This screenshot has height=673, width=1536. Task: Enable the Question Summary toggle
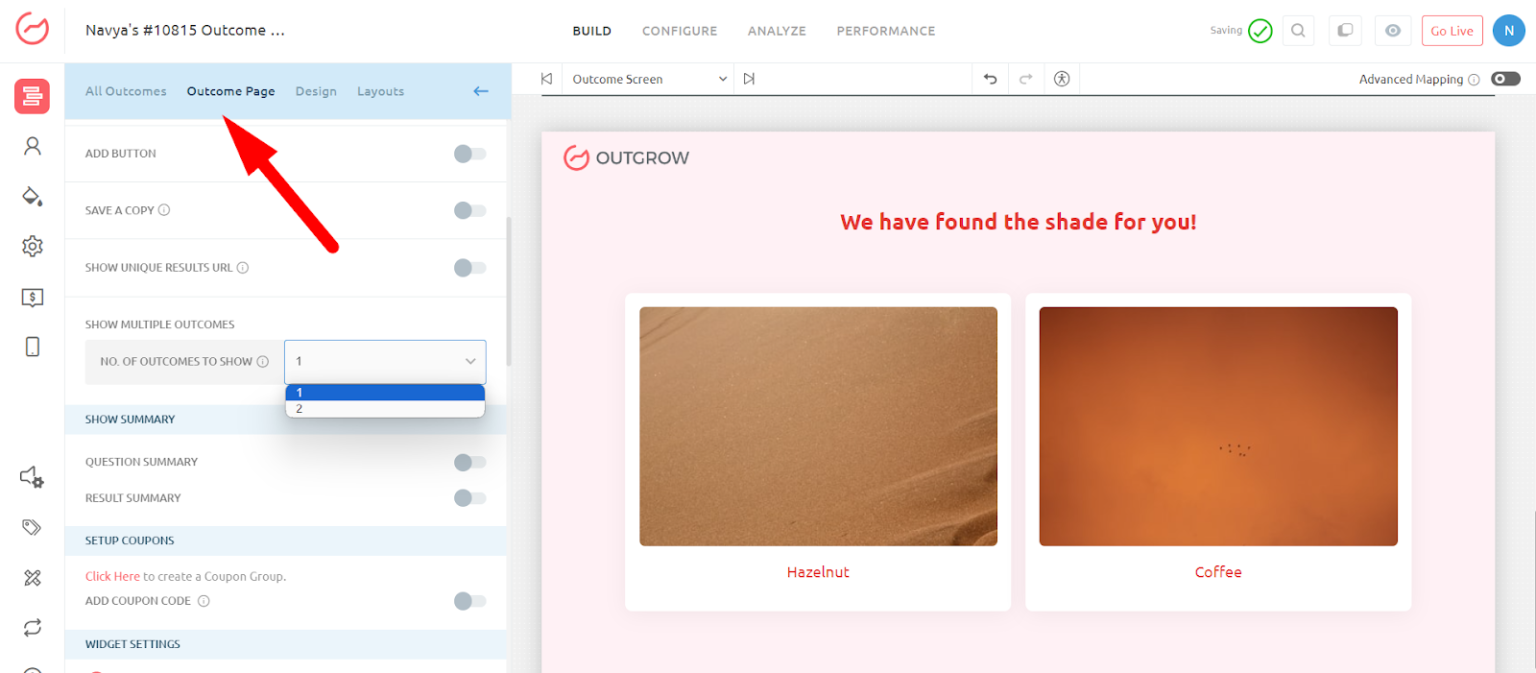point(469,462)
